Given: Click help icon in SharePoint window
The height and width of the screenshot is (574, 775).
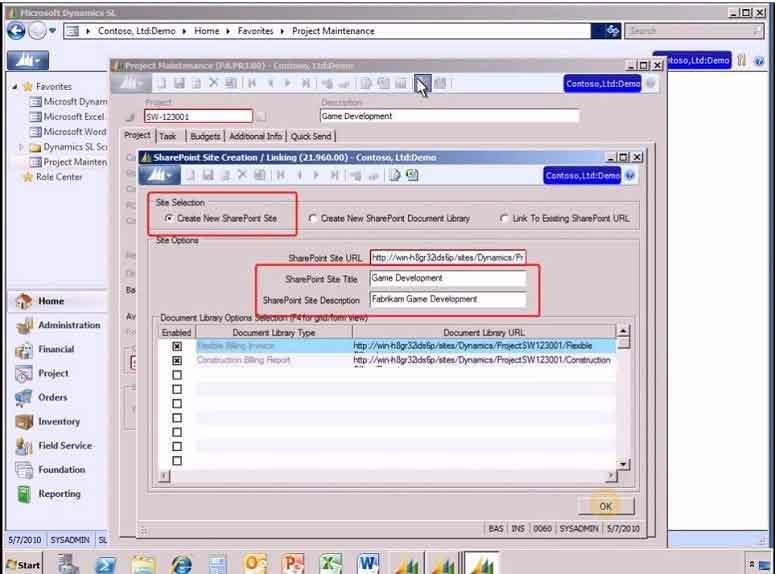Looking at the screenshot, I should (630, 176).
